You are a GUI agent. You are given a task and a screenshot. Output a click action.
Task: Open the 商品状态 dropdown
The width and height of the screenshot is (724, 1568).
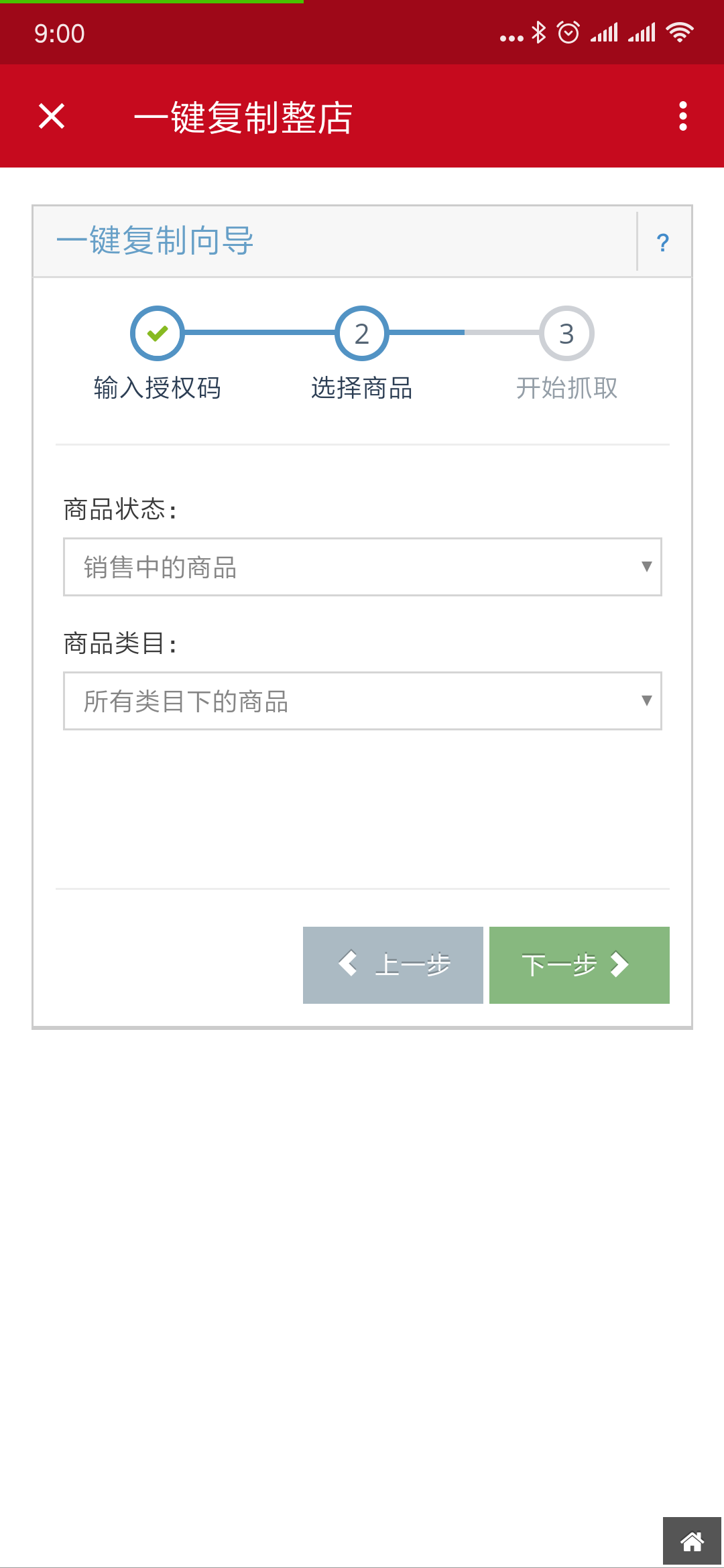click(x=363, y=567)
